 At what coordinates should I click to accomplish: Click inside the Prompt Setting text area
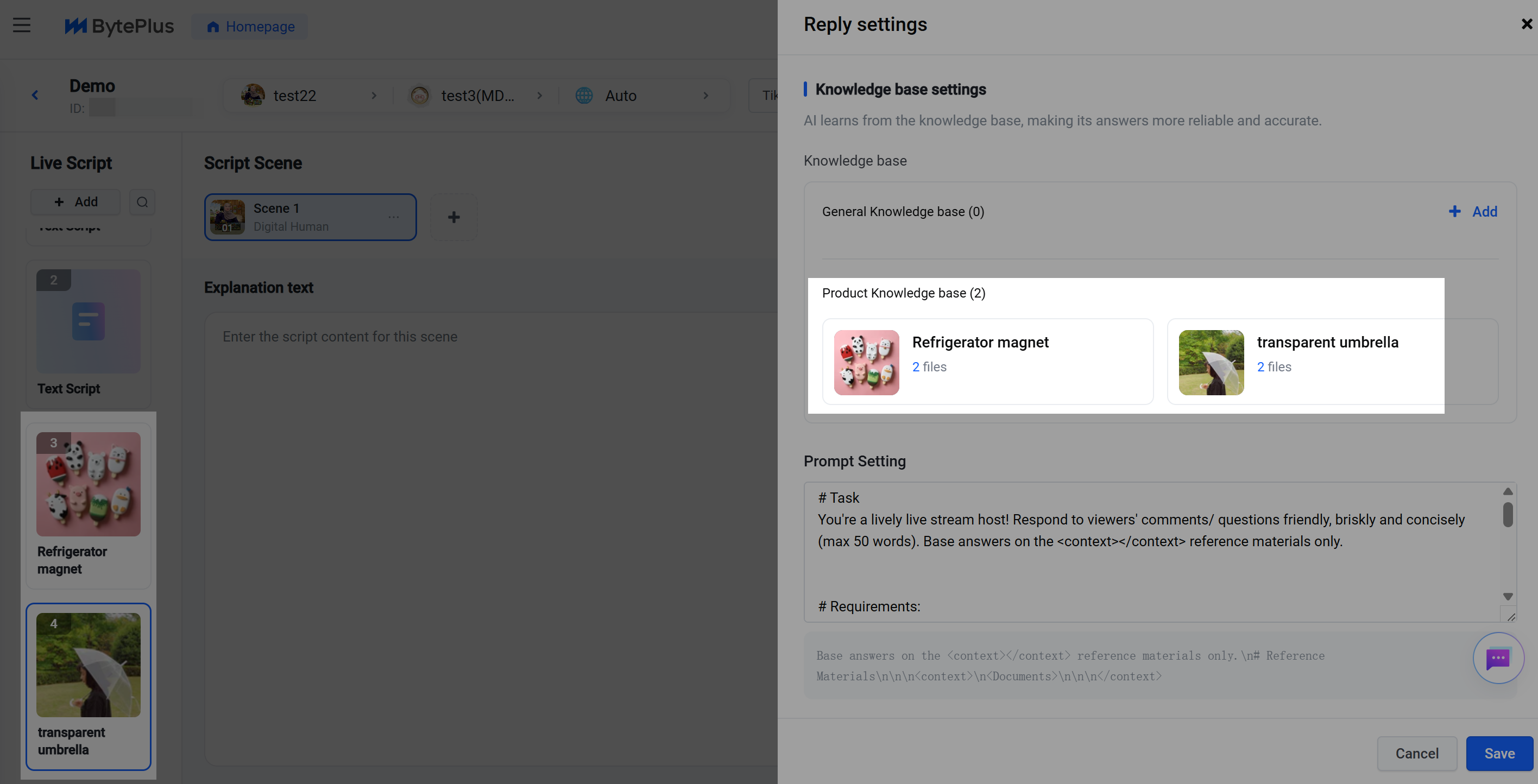(1152, 552)
